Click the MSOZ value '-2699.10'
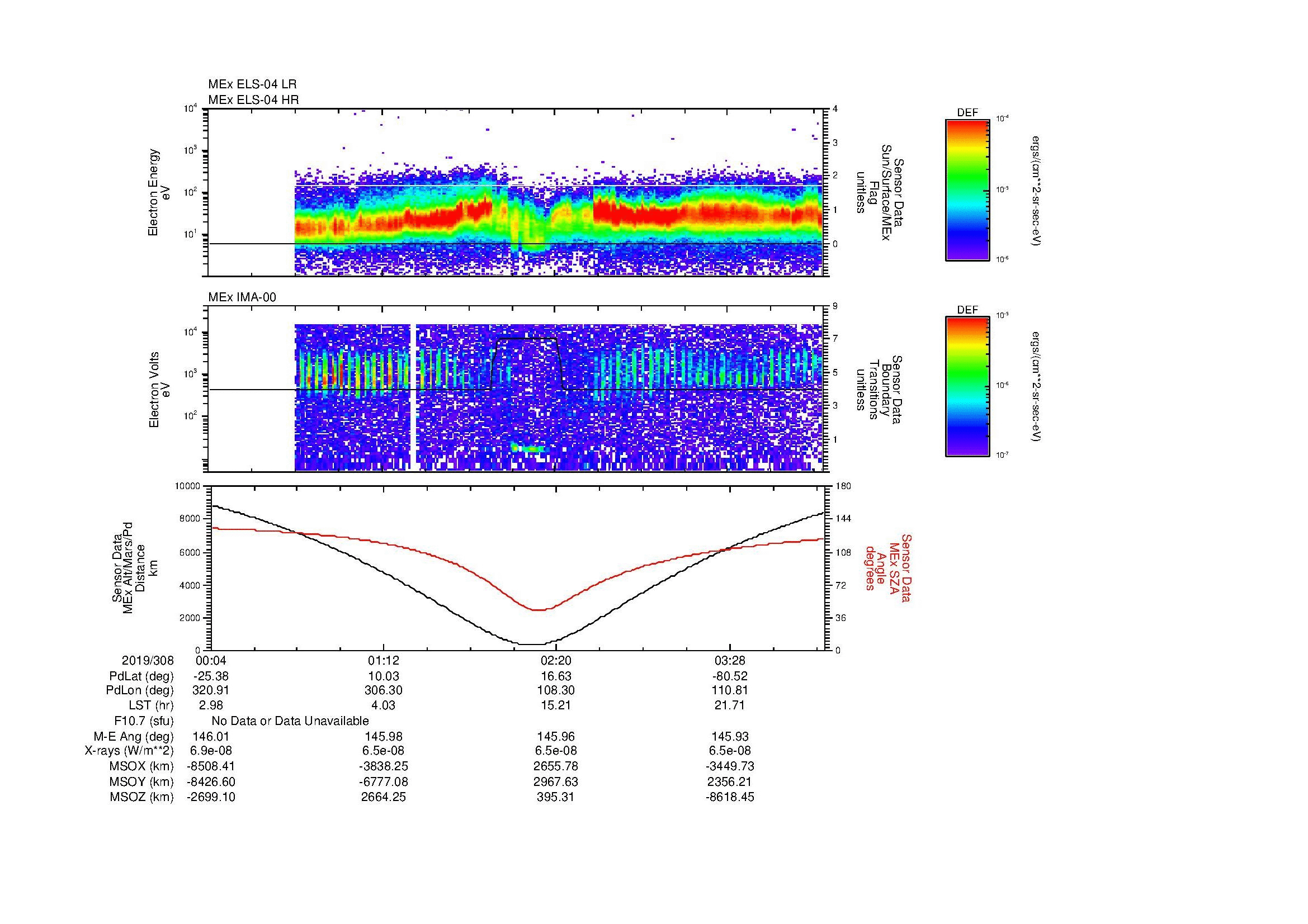 tap(211, 797)
